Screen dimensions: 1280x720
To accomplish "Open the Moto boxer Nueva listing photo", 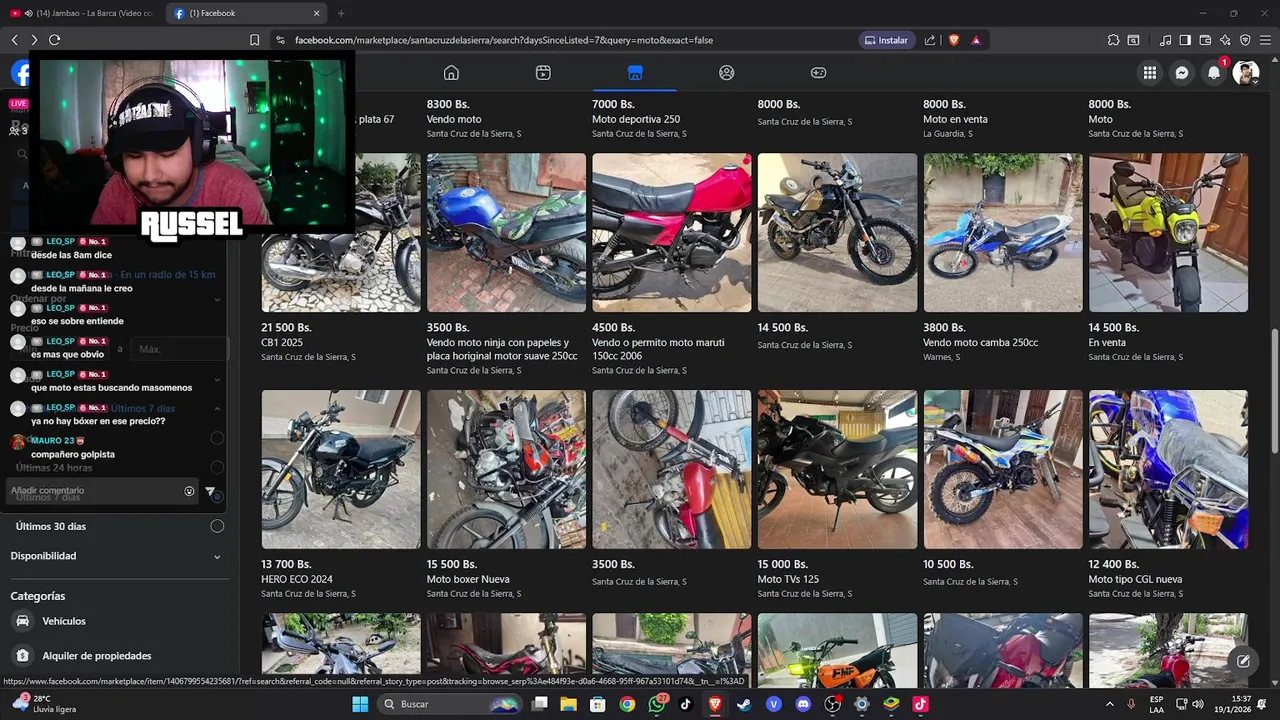I will click(506, 469).
